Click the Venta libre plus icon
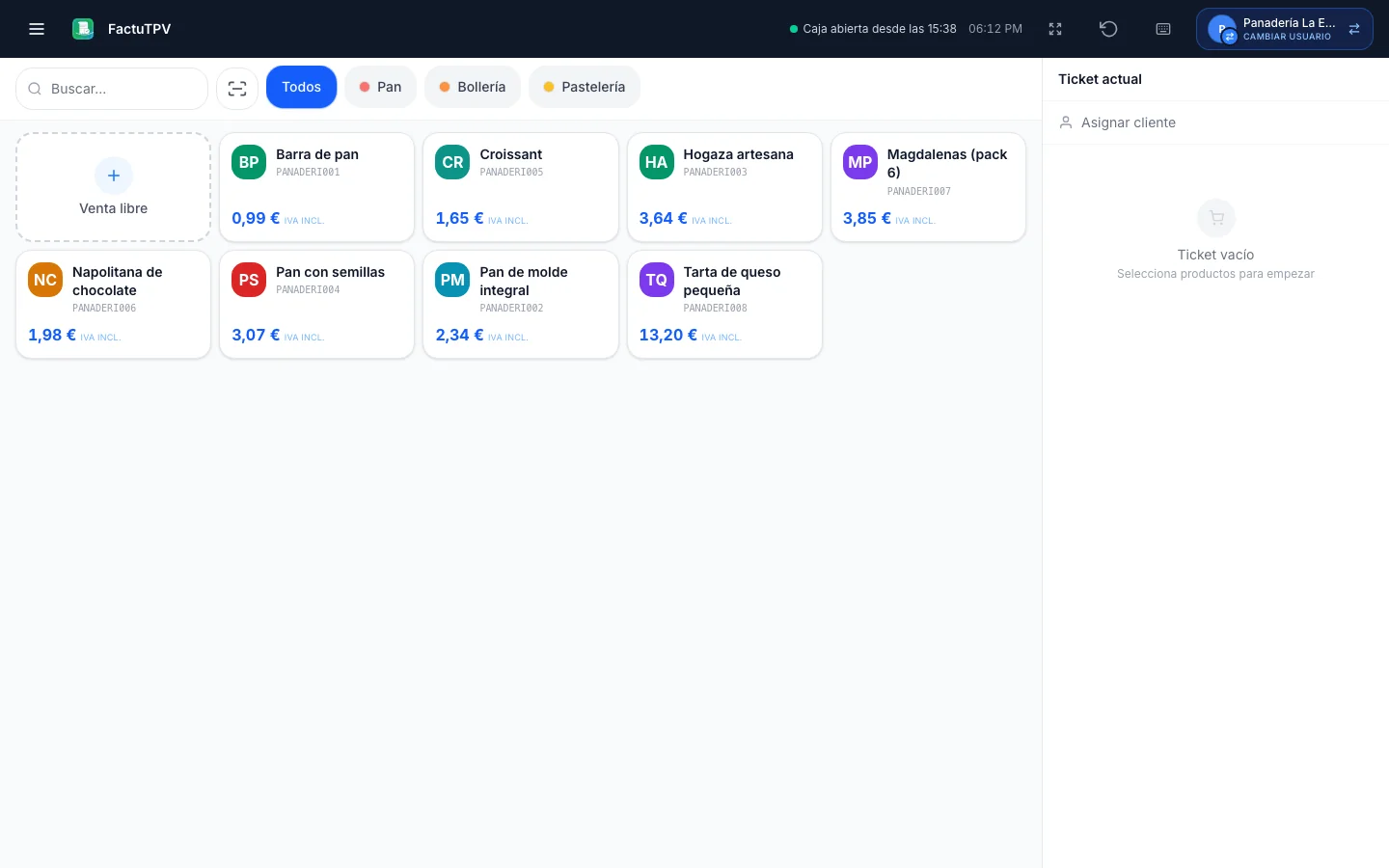Screen dimensions: 1389x868 114,176
